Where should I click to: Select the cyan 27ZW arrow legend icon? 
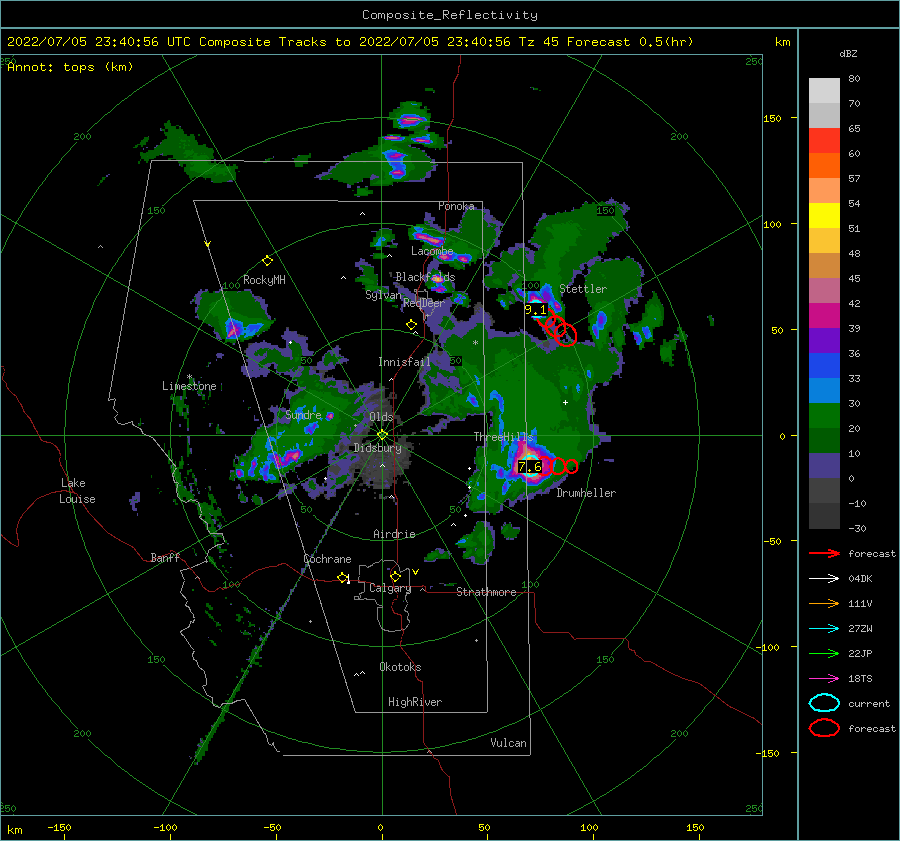[824, 629]
